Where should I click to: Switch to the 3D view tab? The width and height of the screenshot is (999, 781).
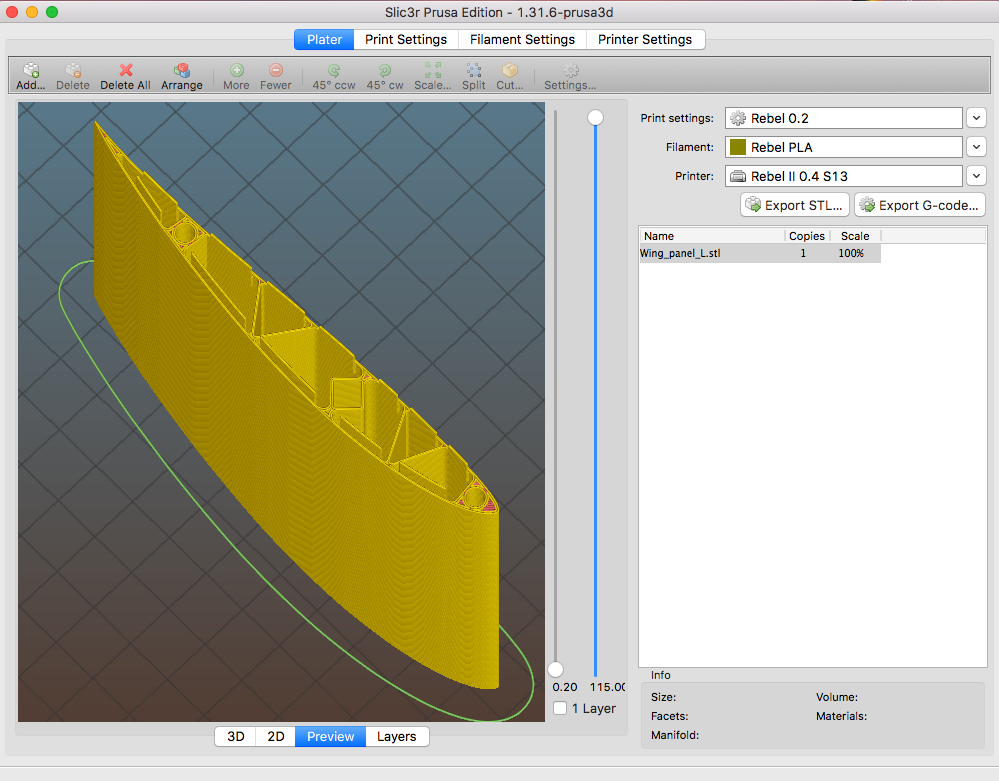[x=236, y=736]
